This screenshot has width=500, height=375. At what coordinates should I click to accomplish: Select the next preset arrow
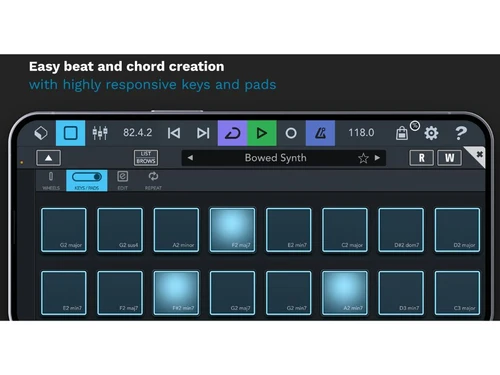377,158
